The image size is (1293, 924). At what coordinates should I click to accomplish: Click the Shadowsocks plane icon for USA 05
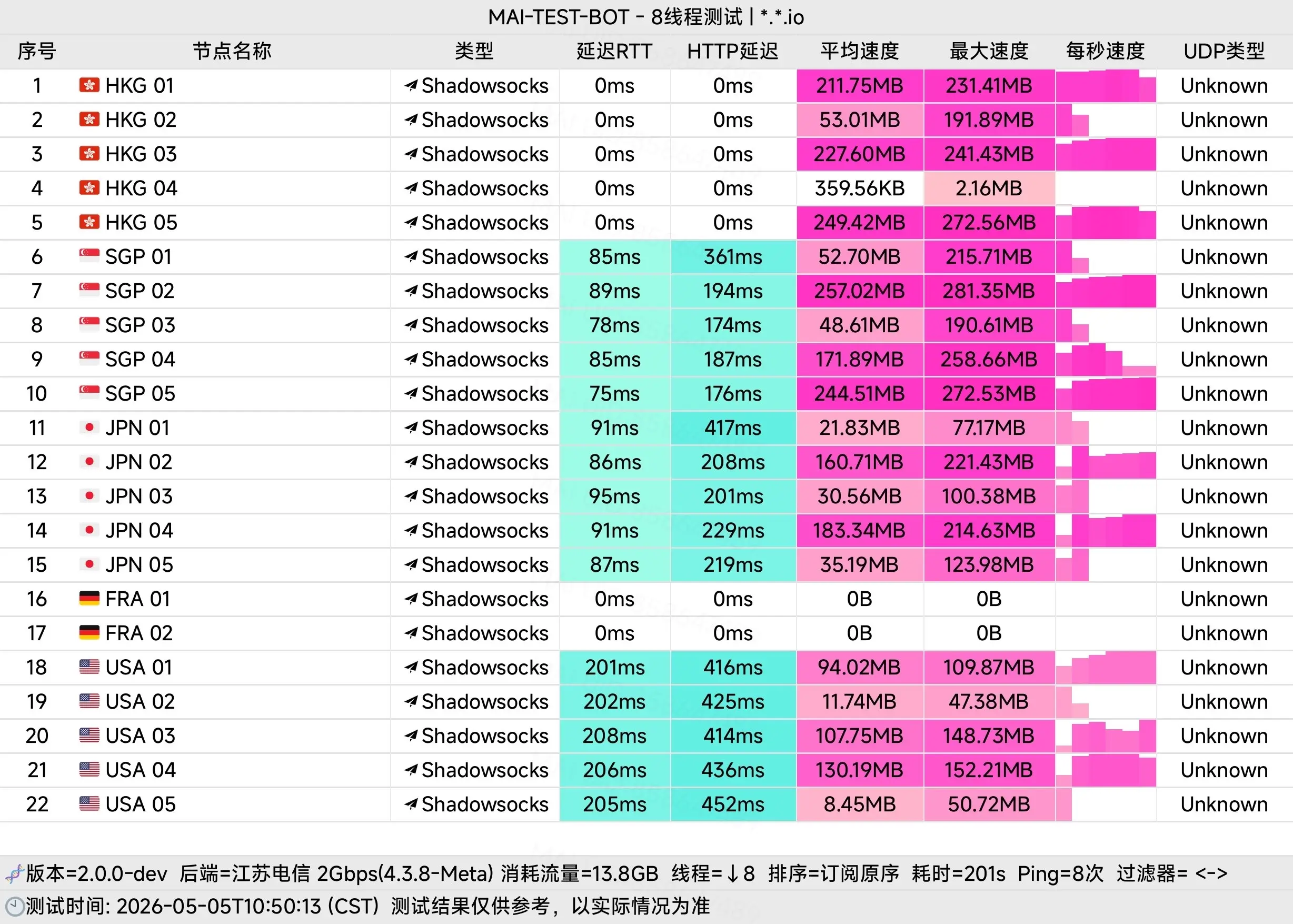click(411, 804)
